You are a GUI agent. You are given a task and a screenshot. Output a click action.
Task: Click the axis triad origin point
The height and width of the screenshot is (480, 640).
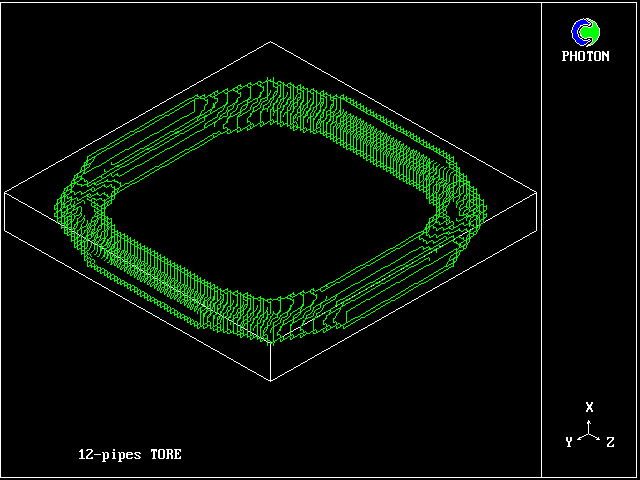click(x=590, y=434)
